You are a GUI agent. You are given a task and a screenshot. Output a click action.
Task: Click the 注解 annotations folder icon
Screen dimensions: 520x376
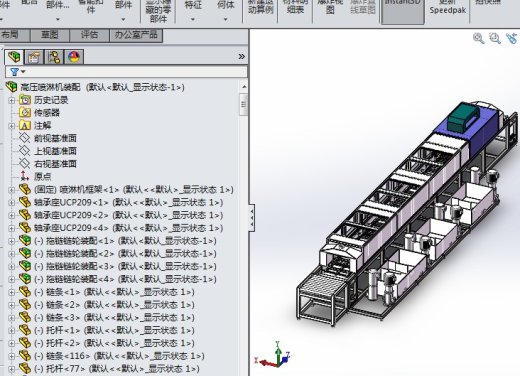(25, 125)
